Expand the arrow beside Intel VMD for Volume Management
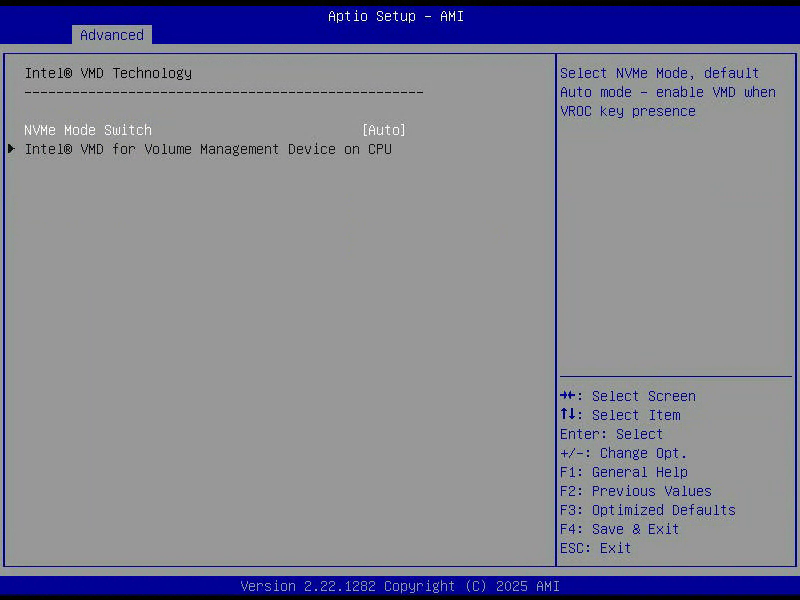This screenshot has height=600, width=800. 11,149
